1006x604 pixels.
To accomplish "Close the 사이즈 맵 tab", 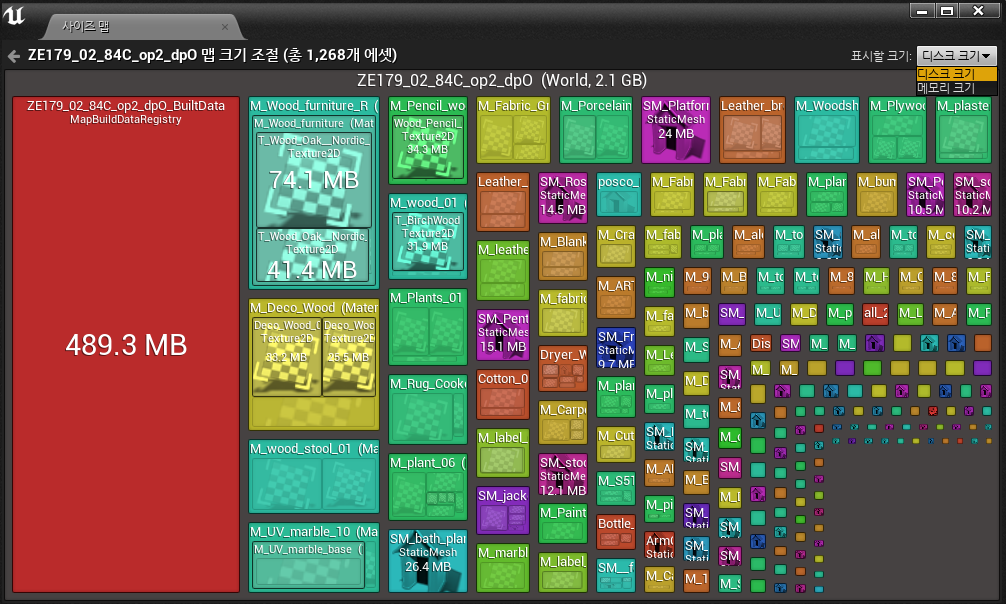I will tap(225, 27).
